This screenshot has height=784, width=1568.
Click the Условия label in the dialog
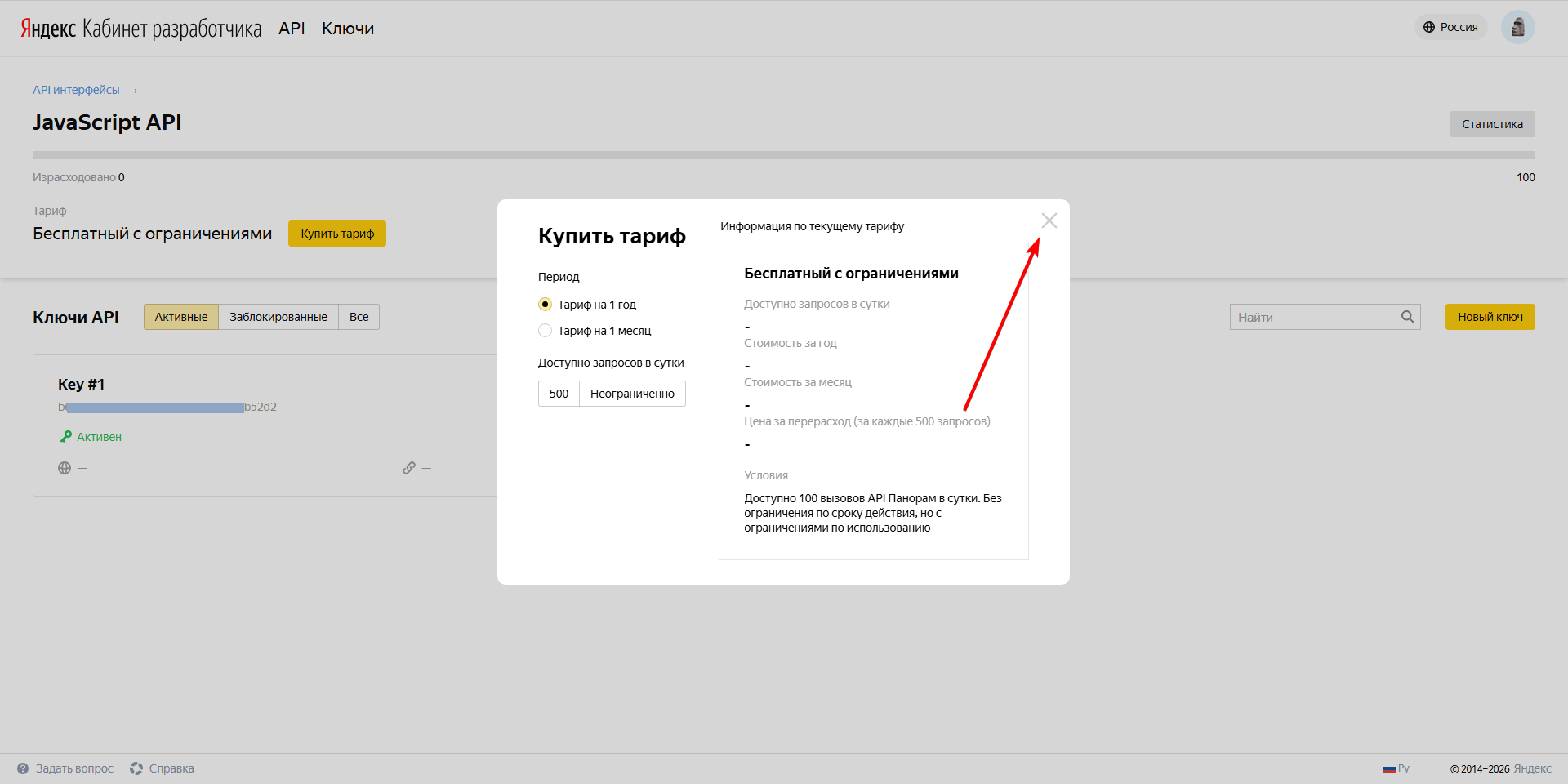[x=766, y=475]
